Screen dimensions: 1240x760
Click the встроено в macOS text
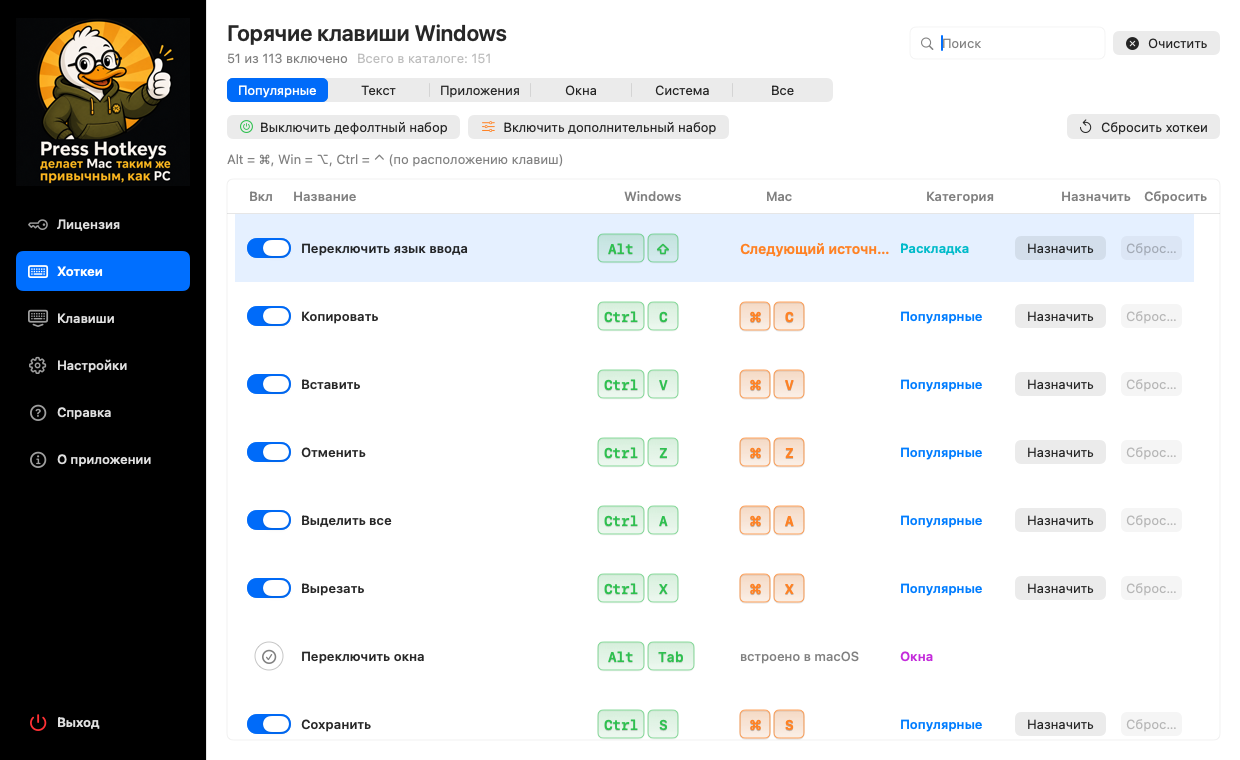[x=799, y=656]
